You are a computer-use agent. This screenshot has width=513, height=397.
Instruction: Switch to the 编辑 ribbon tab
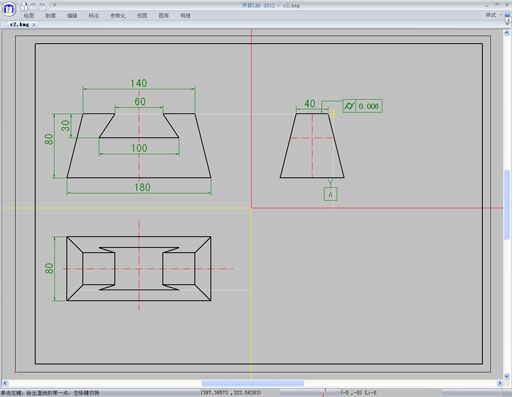pyautogui.click(x=72, y=16)
